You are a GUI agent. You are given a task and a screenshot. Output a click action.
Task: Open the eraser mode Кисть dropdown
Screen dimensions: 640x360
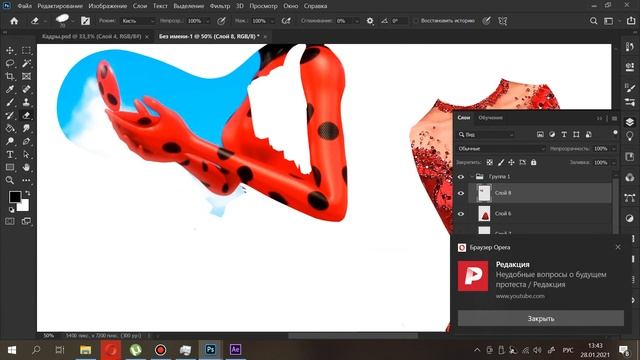point(138,21)
